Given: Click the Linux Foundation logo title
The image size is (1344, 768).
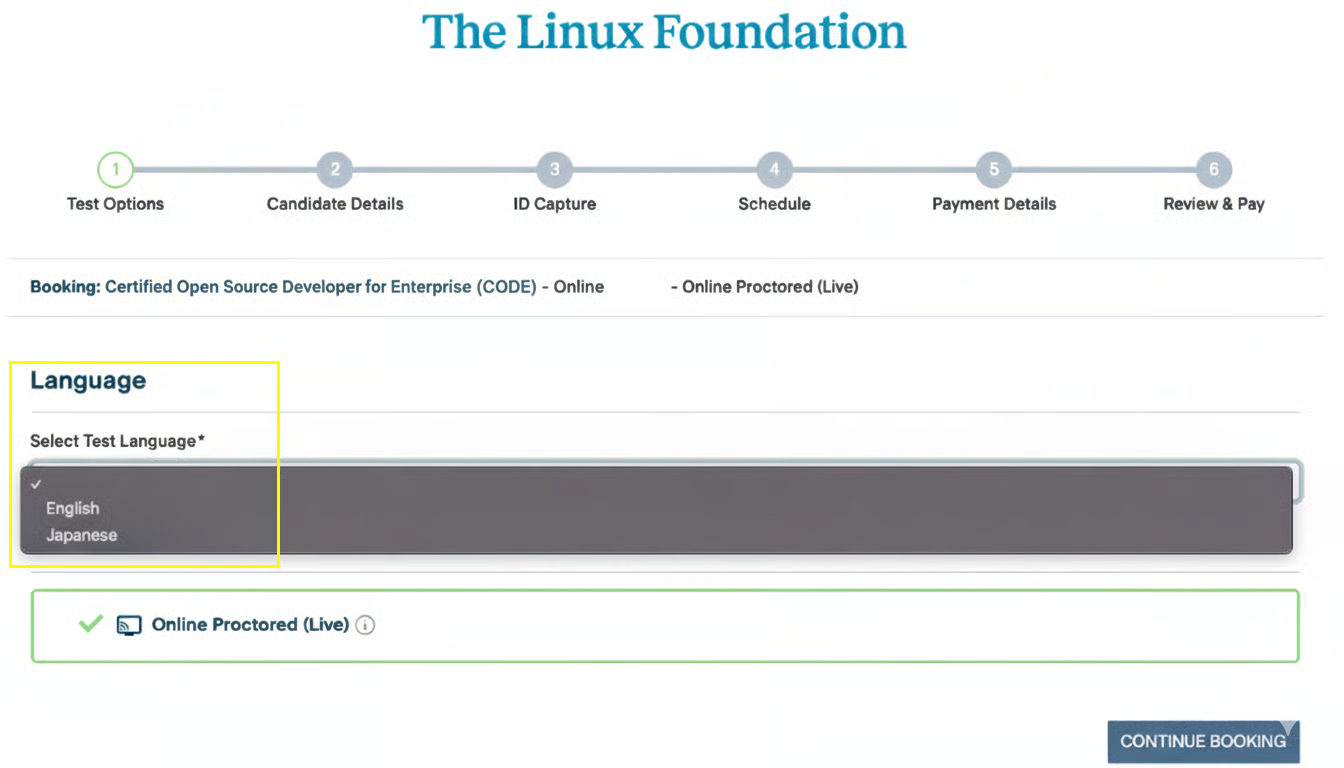Looking at the screenshot, I should pos(664,32).
